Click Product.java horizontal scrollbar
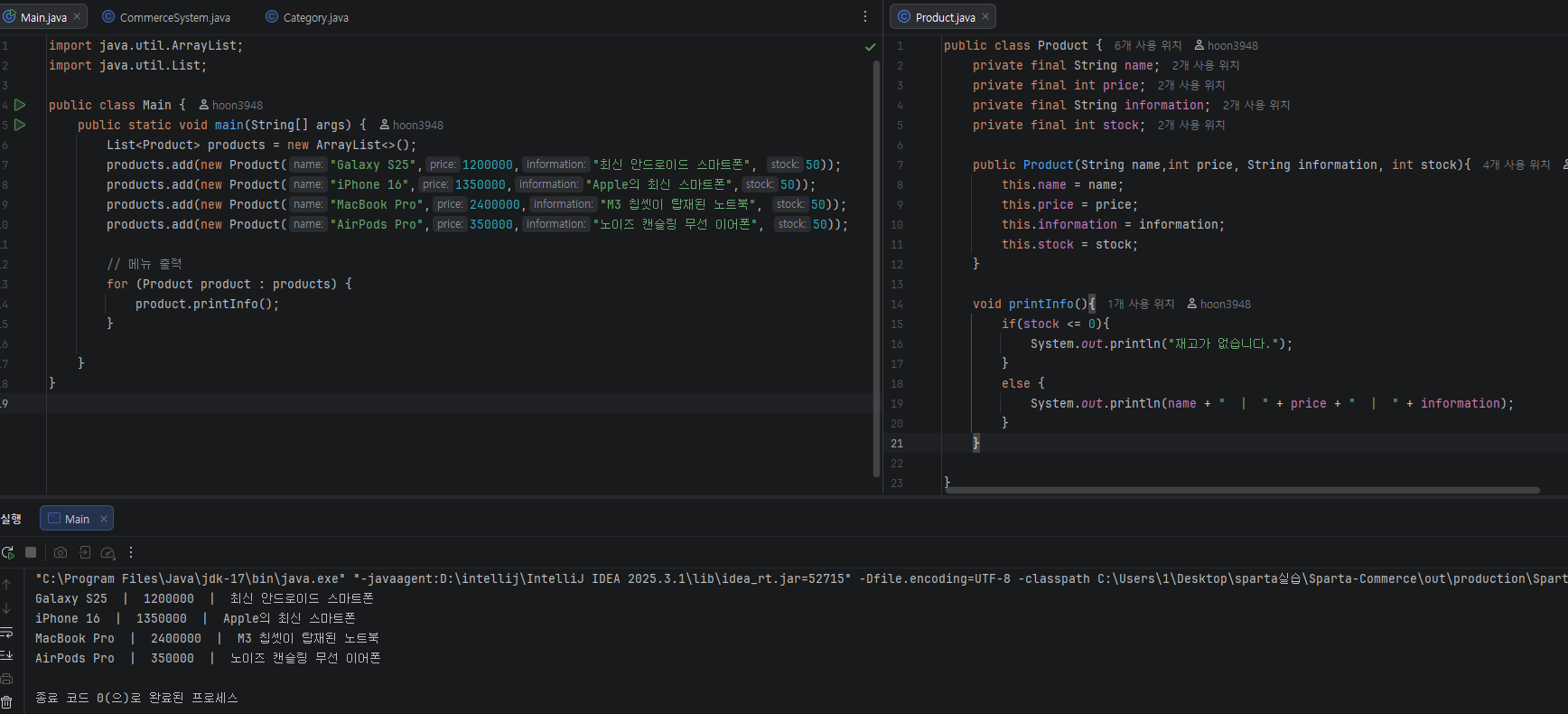 click(x=1242, y=490)
